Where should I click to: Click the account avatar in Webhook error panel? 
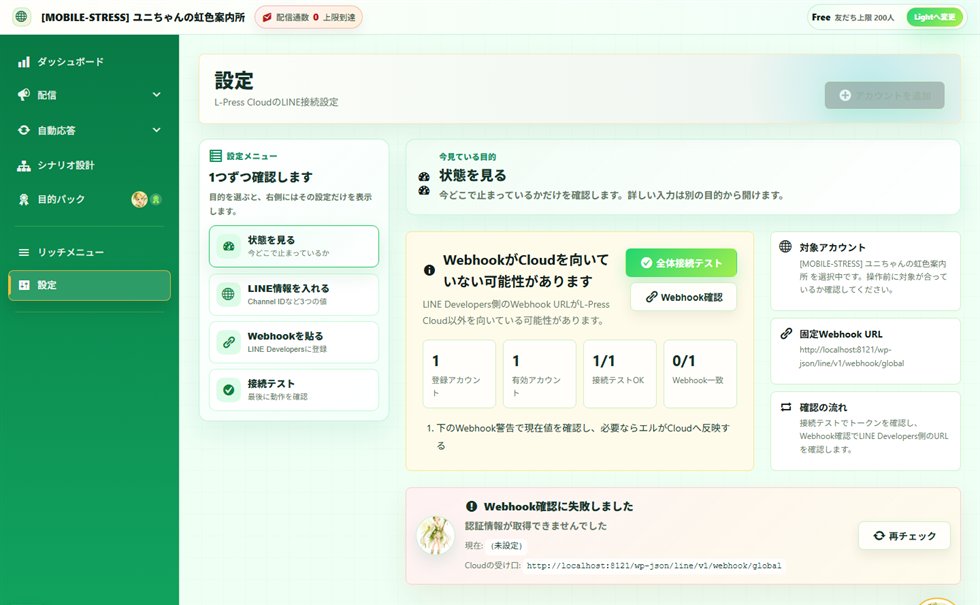click(x=436, y=536)
